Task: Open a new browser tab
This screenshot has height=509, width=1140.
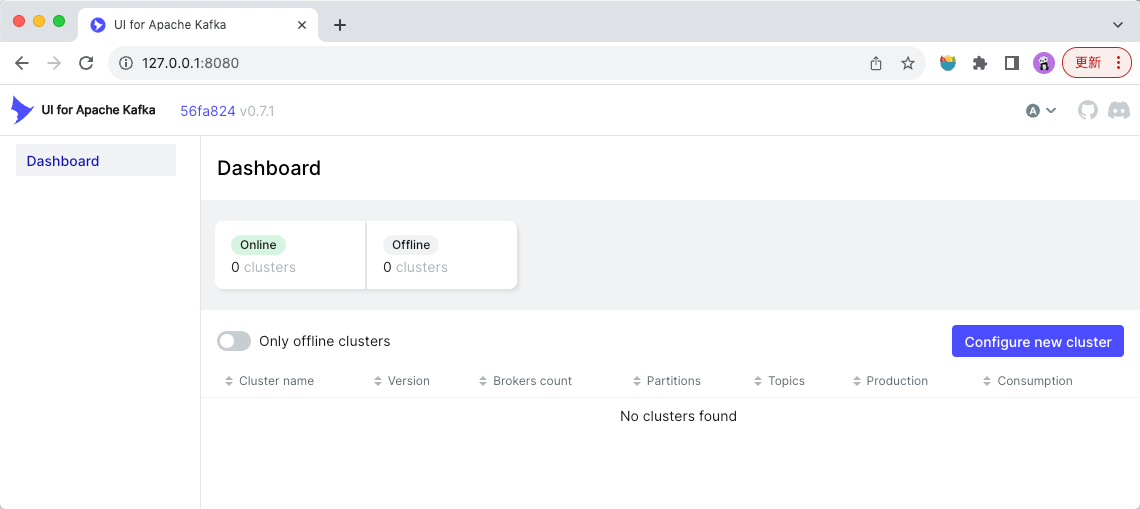Action: pyautogui.click(x=340, y=25)
